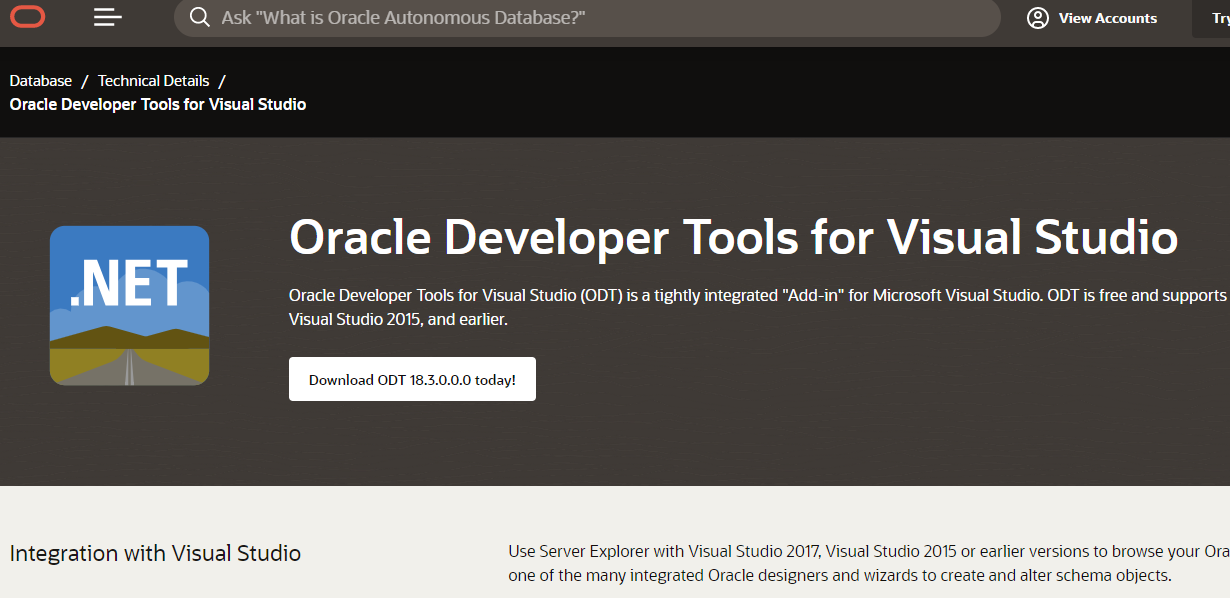Click the Oracle logo icon
This screenshot has height=598, width=1230.
(x=28, y=17)
